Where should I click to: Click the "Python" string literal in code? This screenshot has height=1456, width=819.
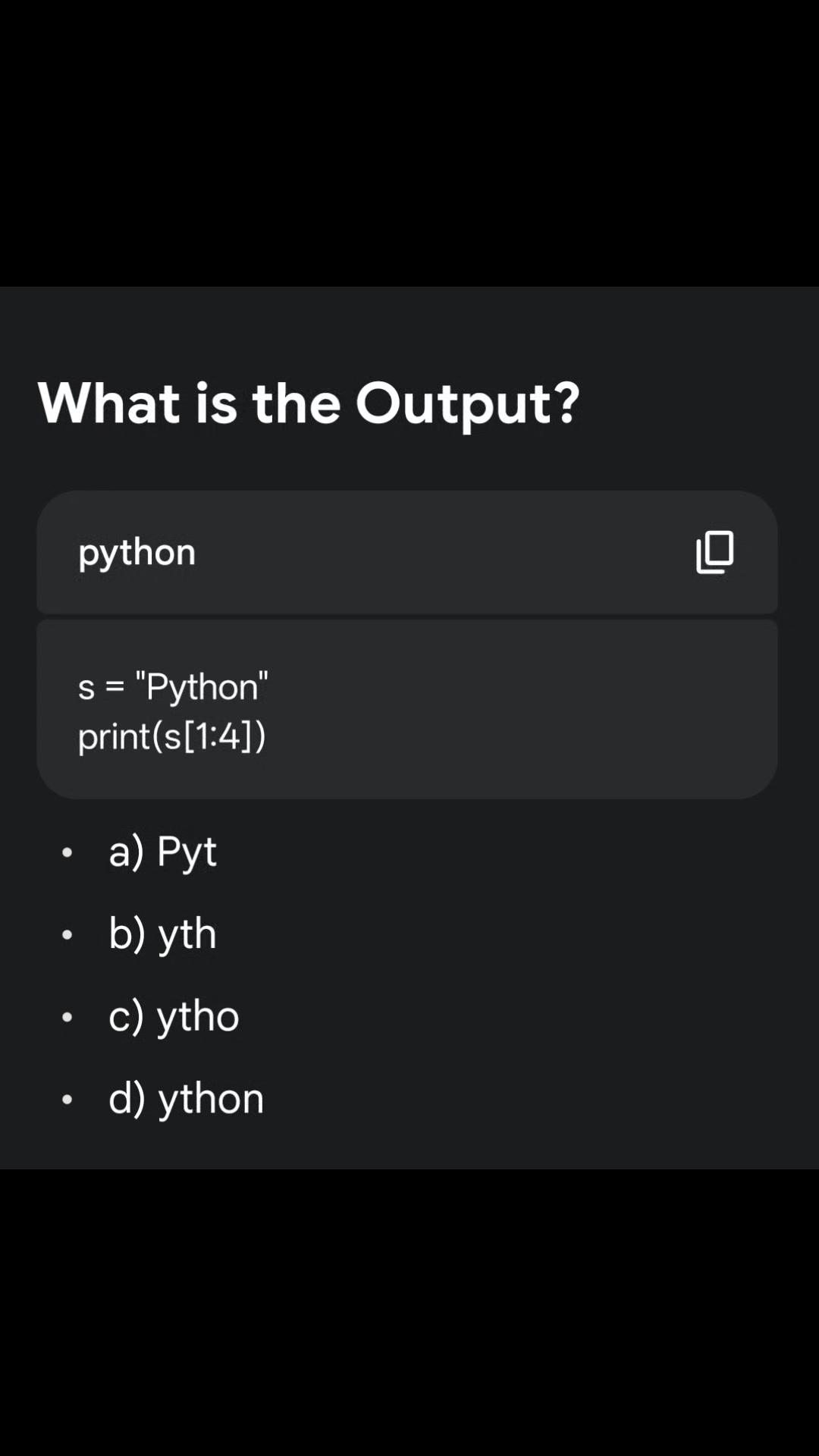(x=202, y=687)
